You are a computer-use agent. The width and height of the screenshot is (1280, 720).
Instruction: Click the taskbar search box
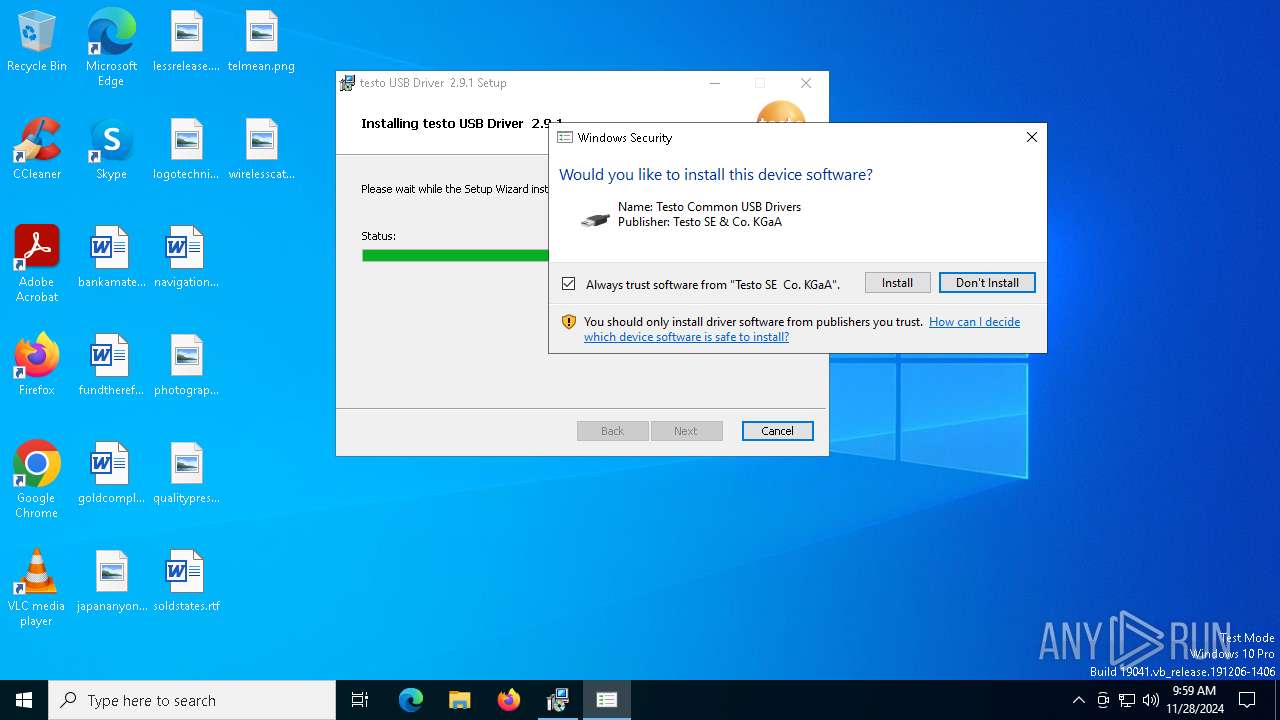(x=192, y=700)
